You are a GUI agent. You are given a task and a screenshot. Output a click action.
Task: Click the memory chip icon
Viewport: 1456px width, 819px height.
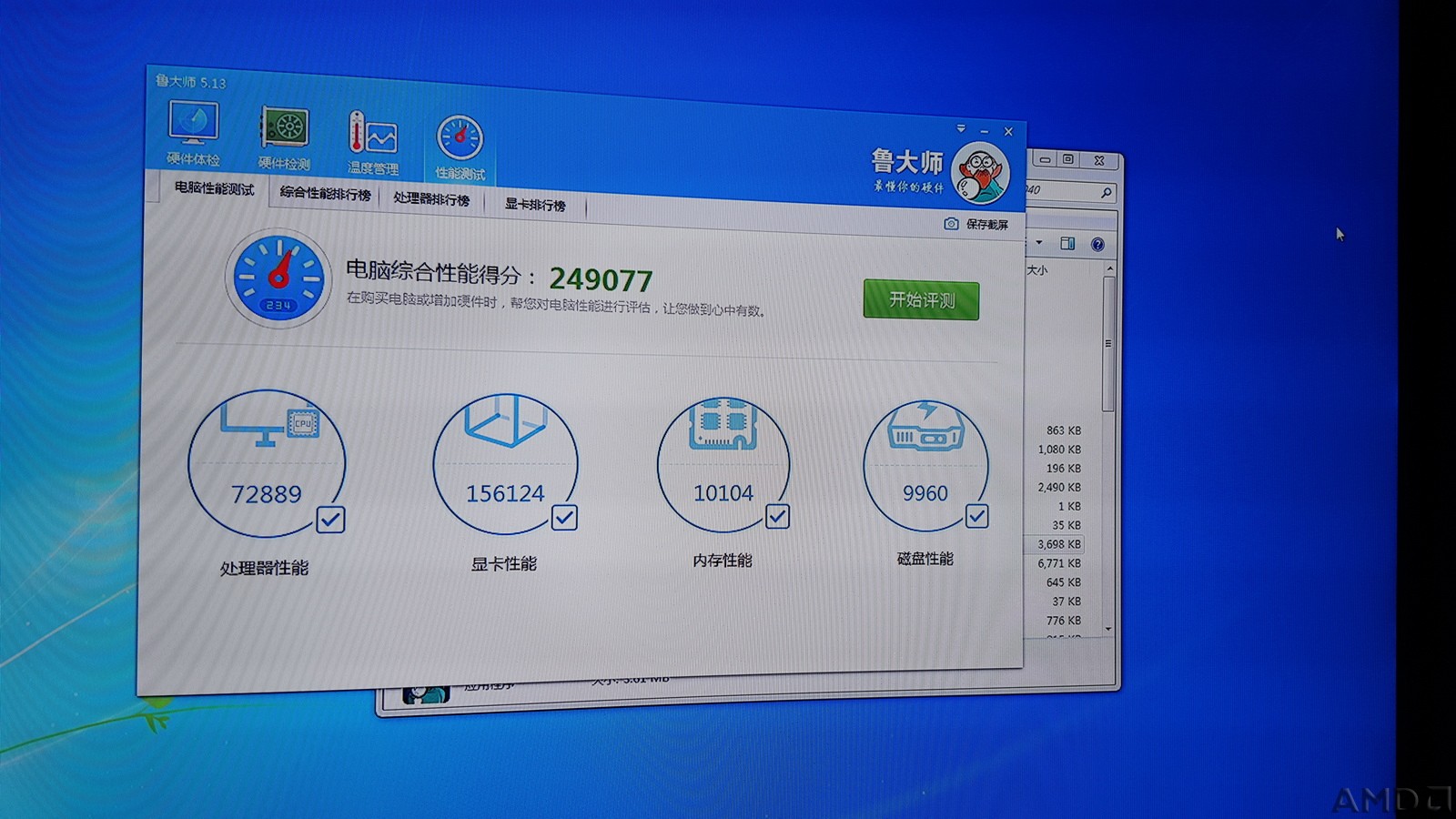[723, 423]
